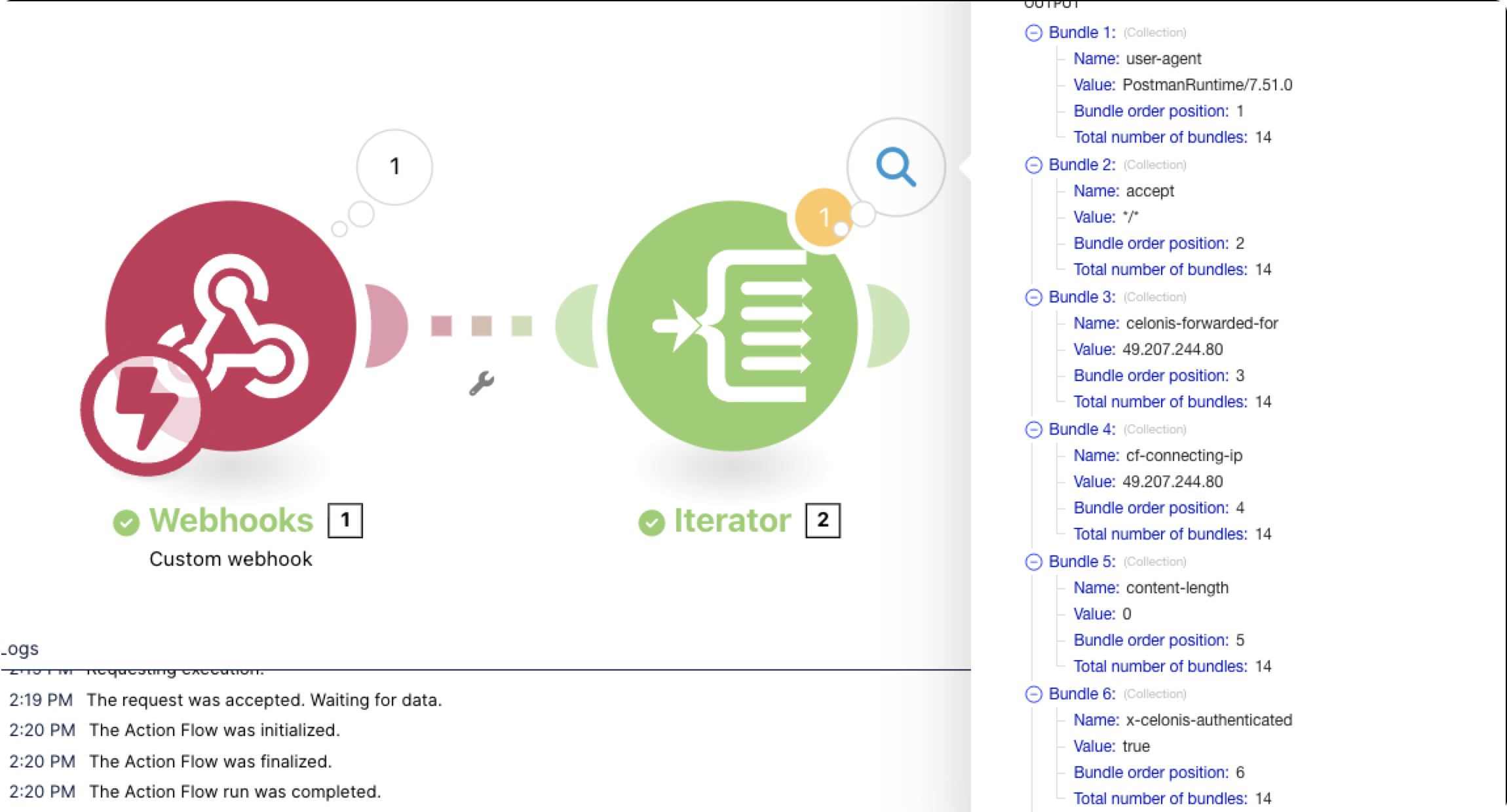Viewport: 1507px width, 812px height.
Task: Select the Logs panel heading
Action: click(21, 649)
